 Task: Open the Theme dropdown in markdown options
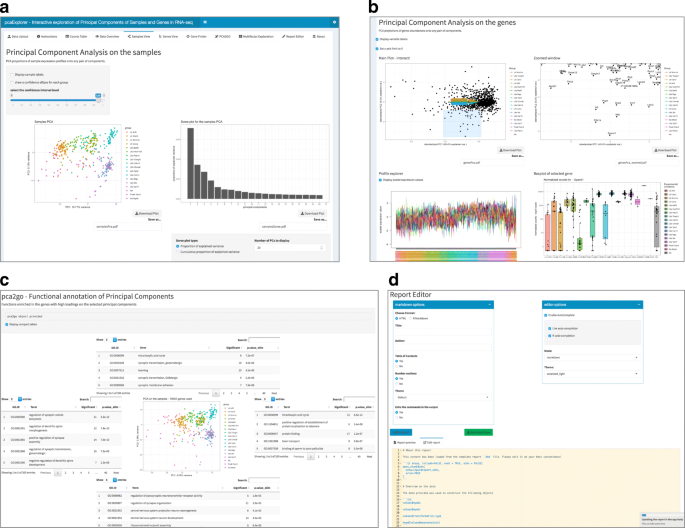point(443,397)
